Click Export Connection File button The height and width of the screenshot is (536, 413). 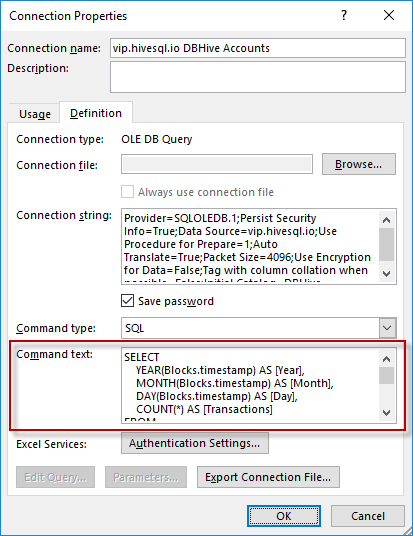pyautogui.click(x=268, y=477)
